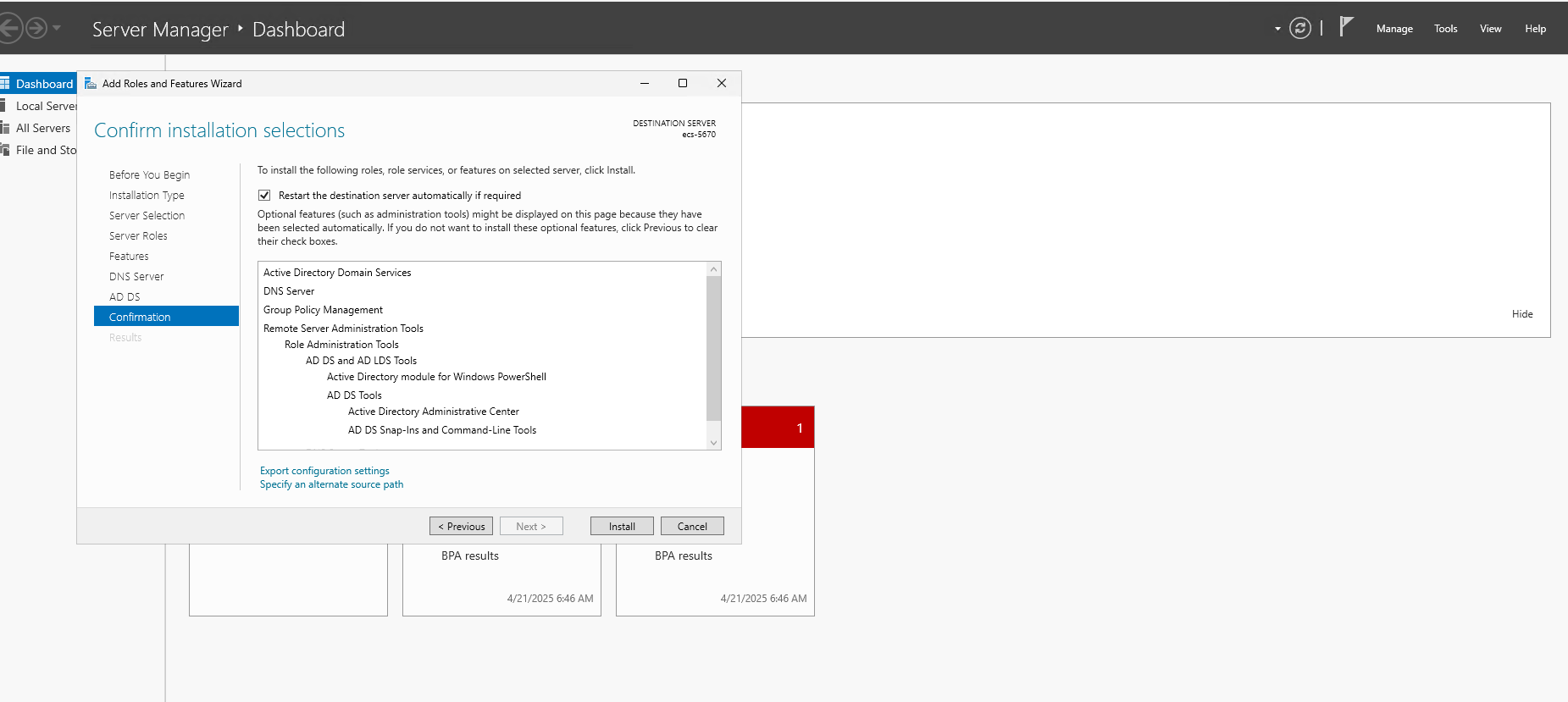Open the notifications flag
1568x702 pixels.
click(1346, 27)
